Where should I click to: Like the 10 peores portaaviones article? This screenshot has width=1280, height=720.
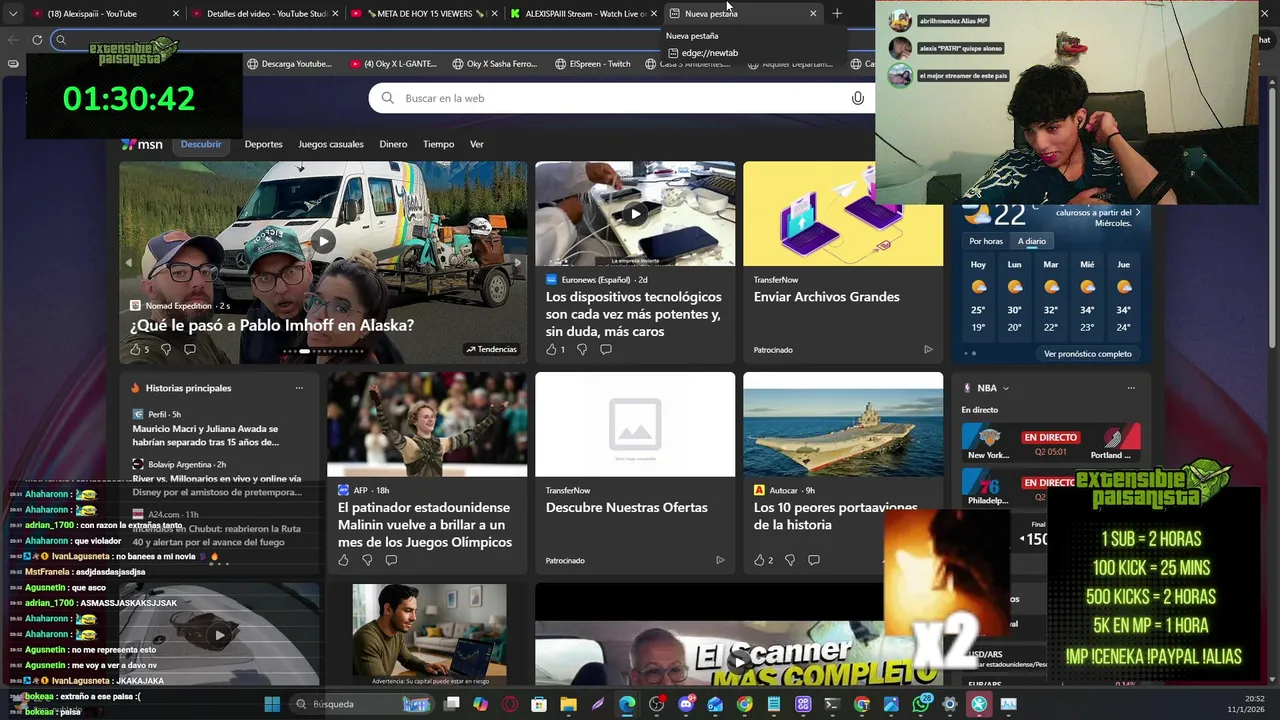[759, 560]
